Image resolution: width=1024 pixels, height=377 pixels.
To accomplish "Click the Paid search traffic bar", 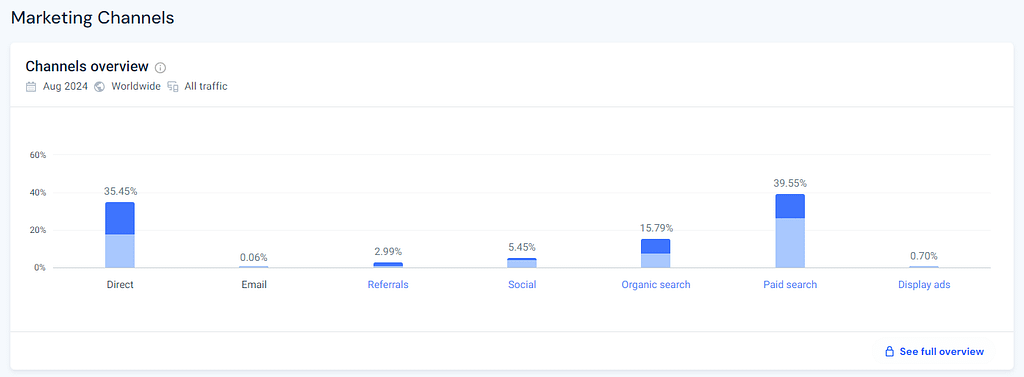I will pyautogui.click(x=790, y=231).
